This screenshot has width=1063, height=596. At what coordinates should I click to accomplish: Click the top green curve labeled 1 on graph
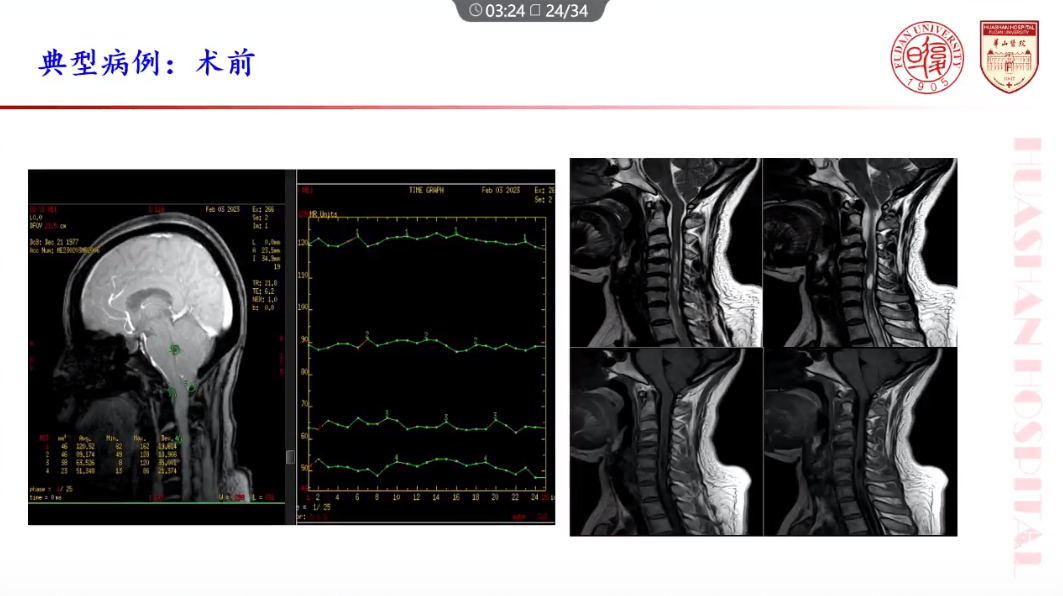427,238
